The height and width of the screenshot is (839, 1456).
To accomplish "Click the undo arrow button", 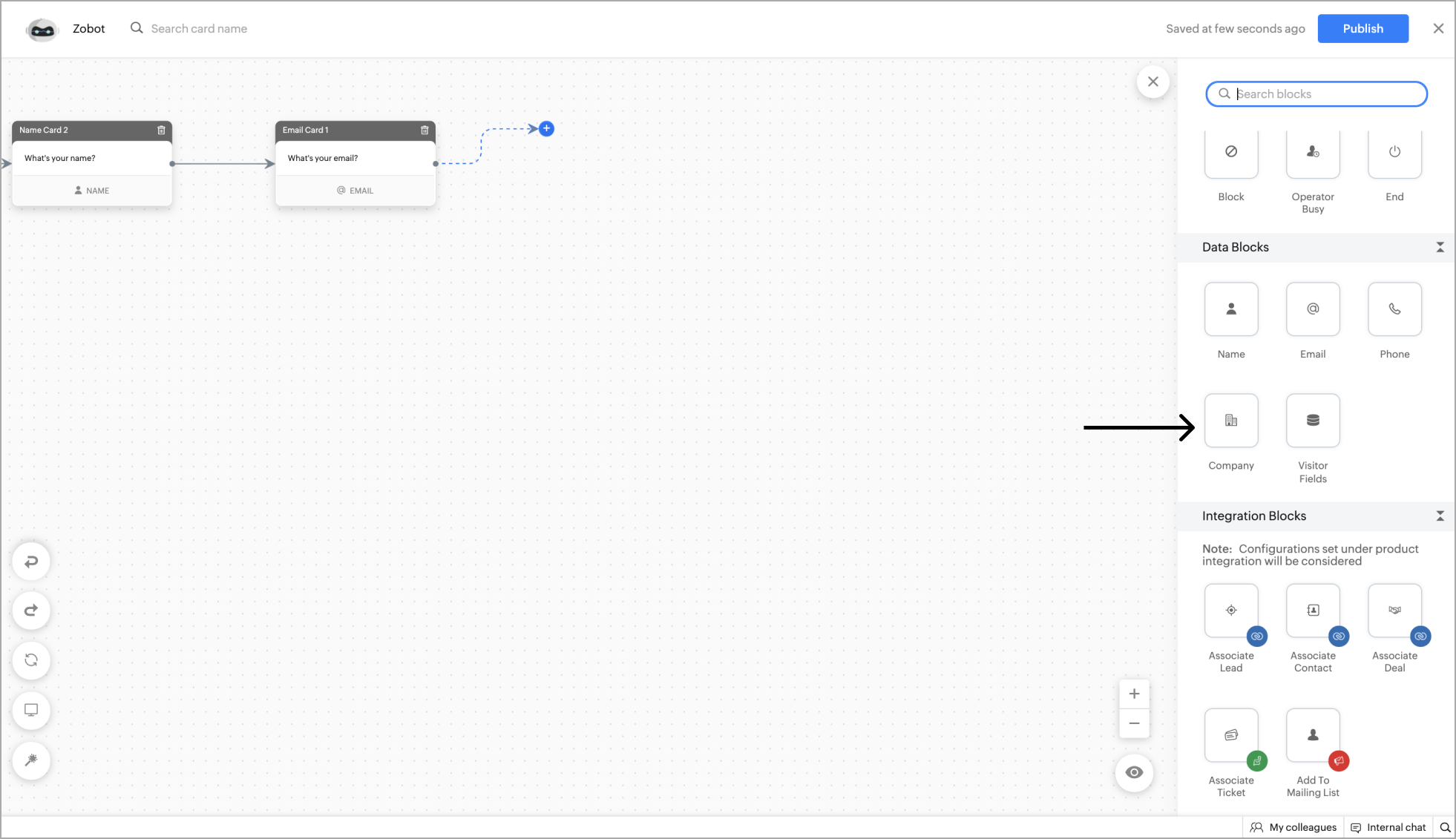I will 31,562.
